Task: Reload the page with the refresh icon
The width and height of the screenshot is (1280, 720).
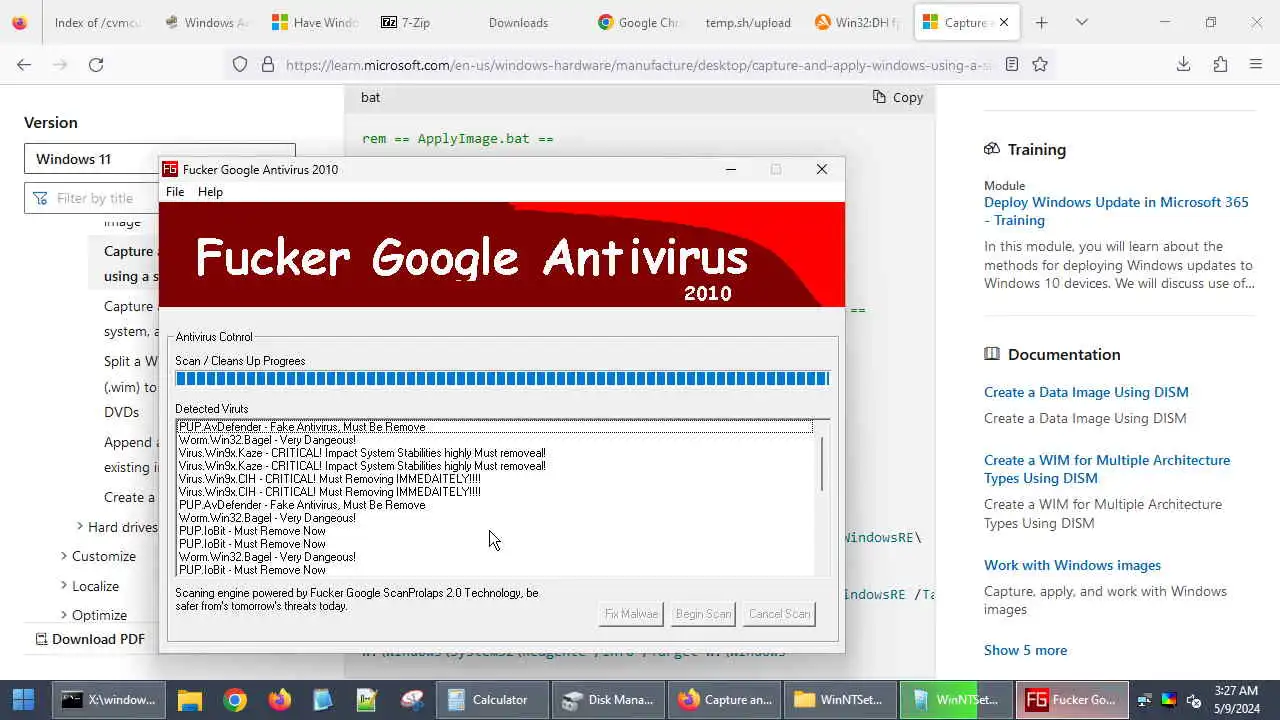Action: (x=96, y=64)
